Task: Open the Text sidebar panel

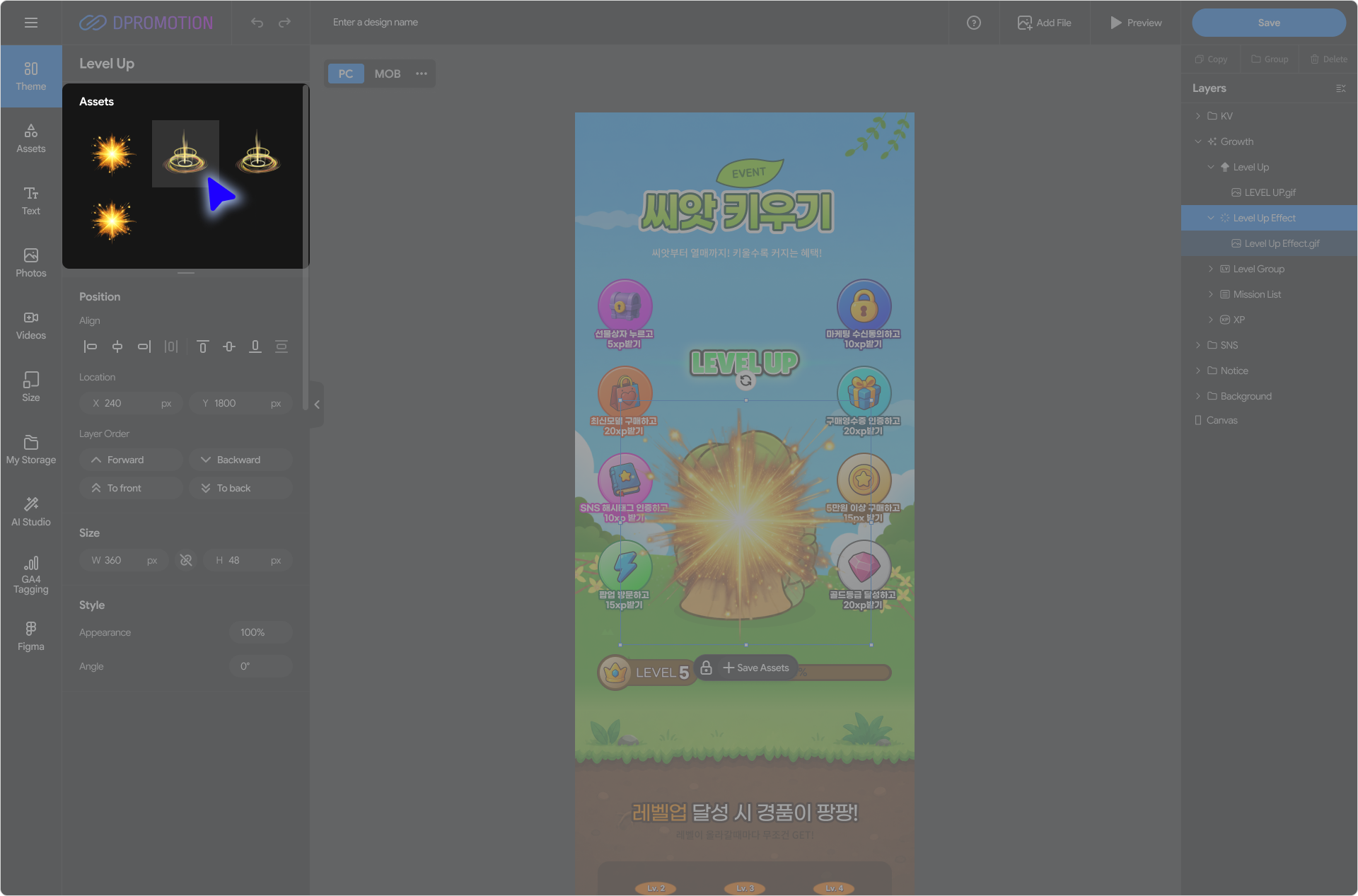Action: (x=31, y=201)
